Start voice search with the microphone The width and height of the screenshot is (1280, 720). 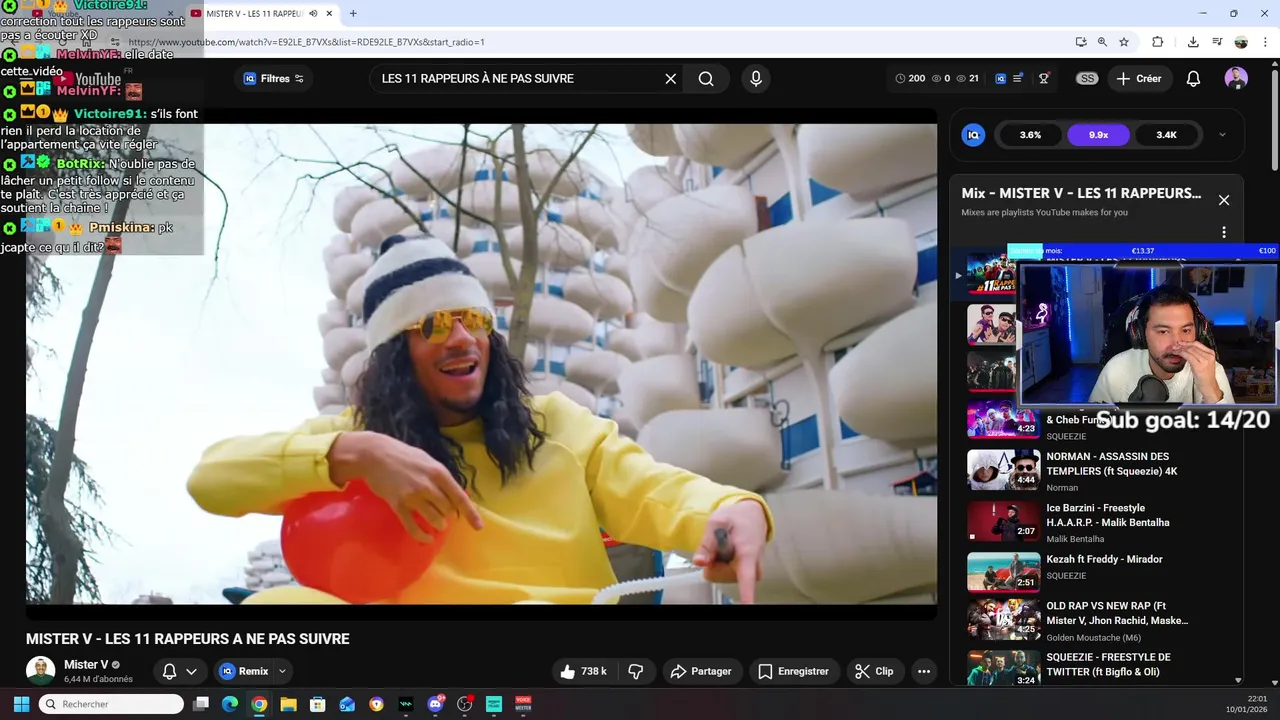[755, 79]
